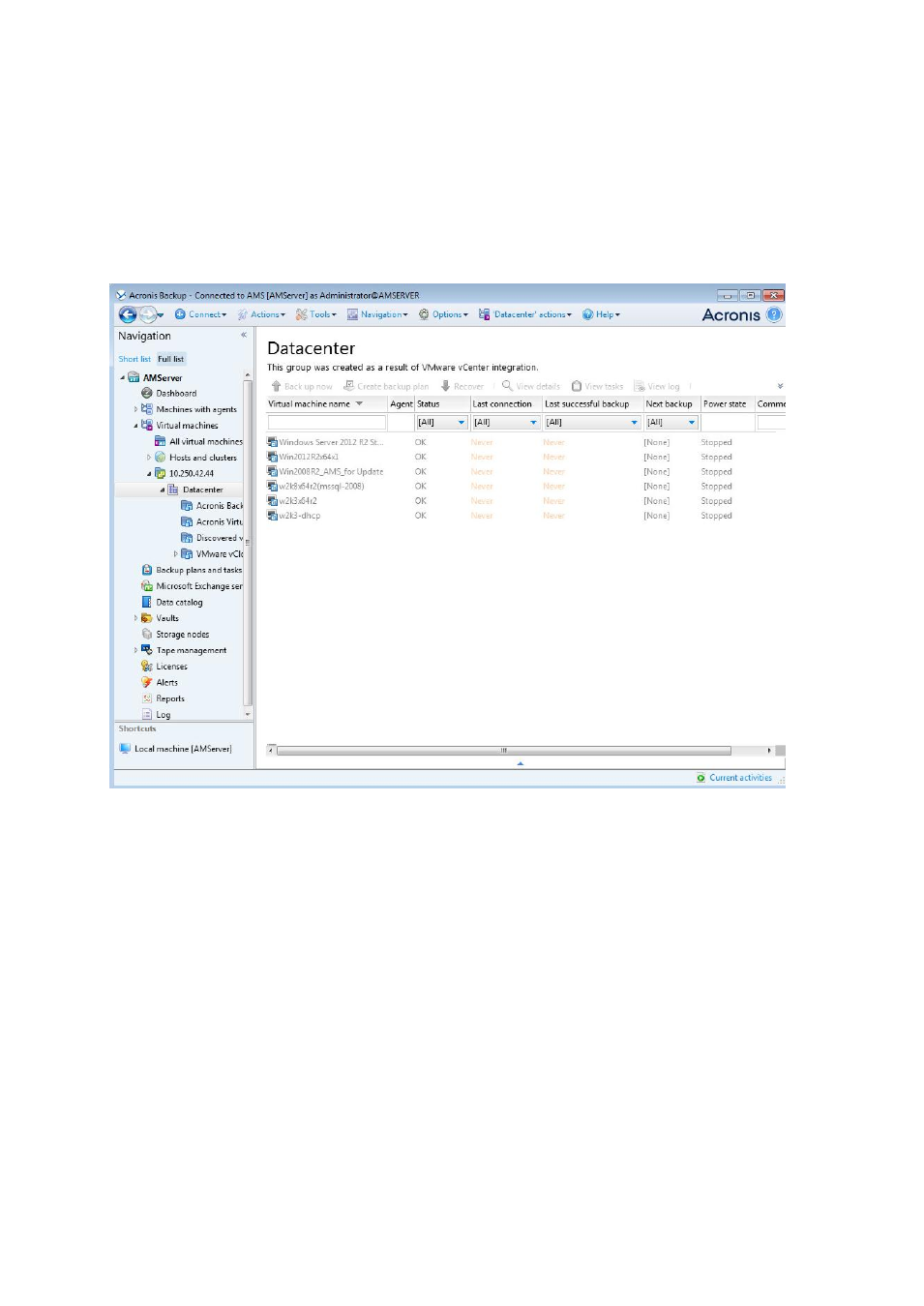Click the Dashboard gauge icon
The image size is (924, 1306).
pyautogui.click(x=147, y=393)
